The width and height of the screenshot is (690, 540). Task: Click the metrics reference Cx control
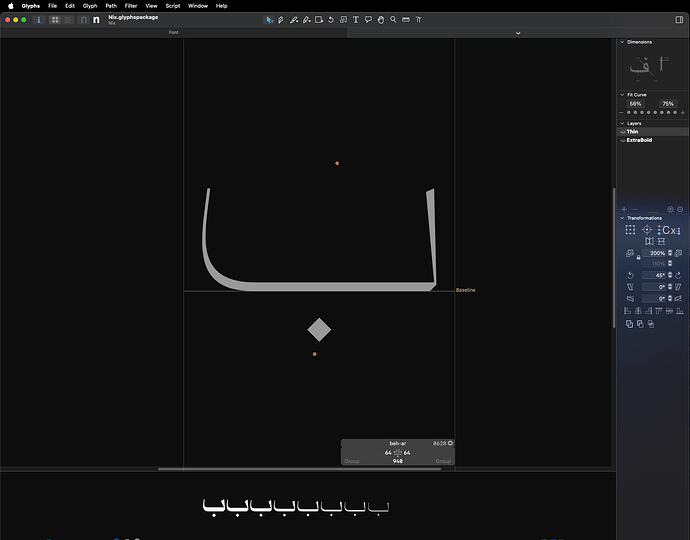(669, 230)
